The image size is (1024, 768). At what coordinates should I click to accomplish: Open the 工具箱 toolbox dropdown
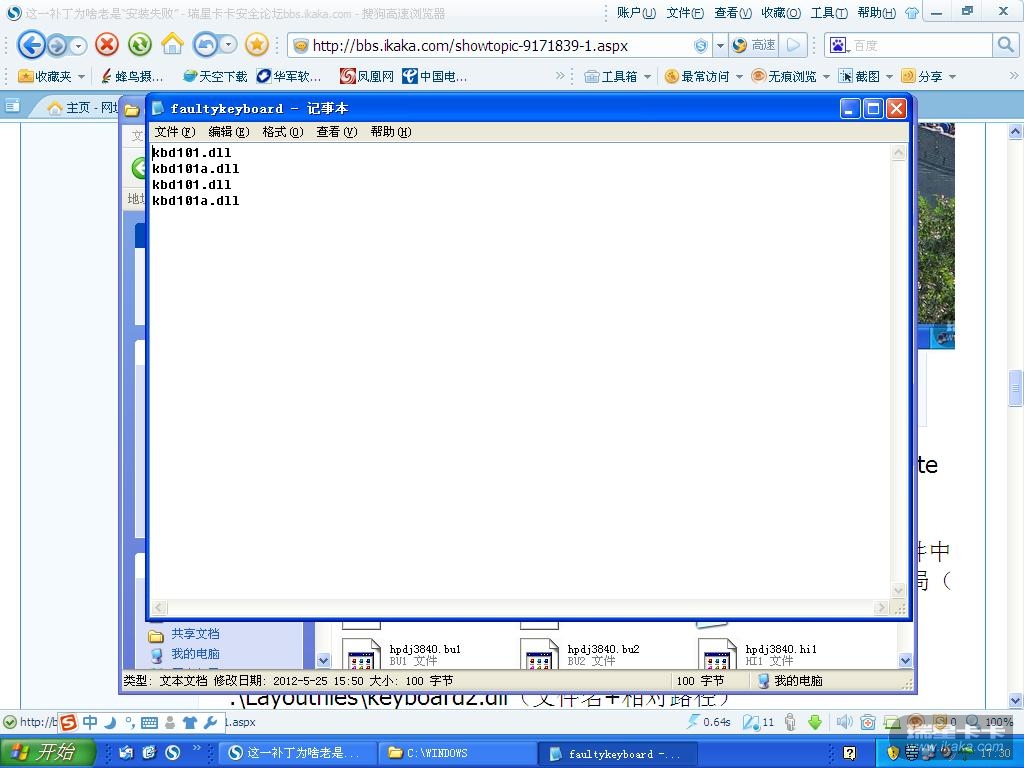647,76
